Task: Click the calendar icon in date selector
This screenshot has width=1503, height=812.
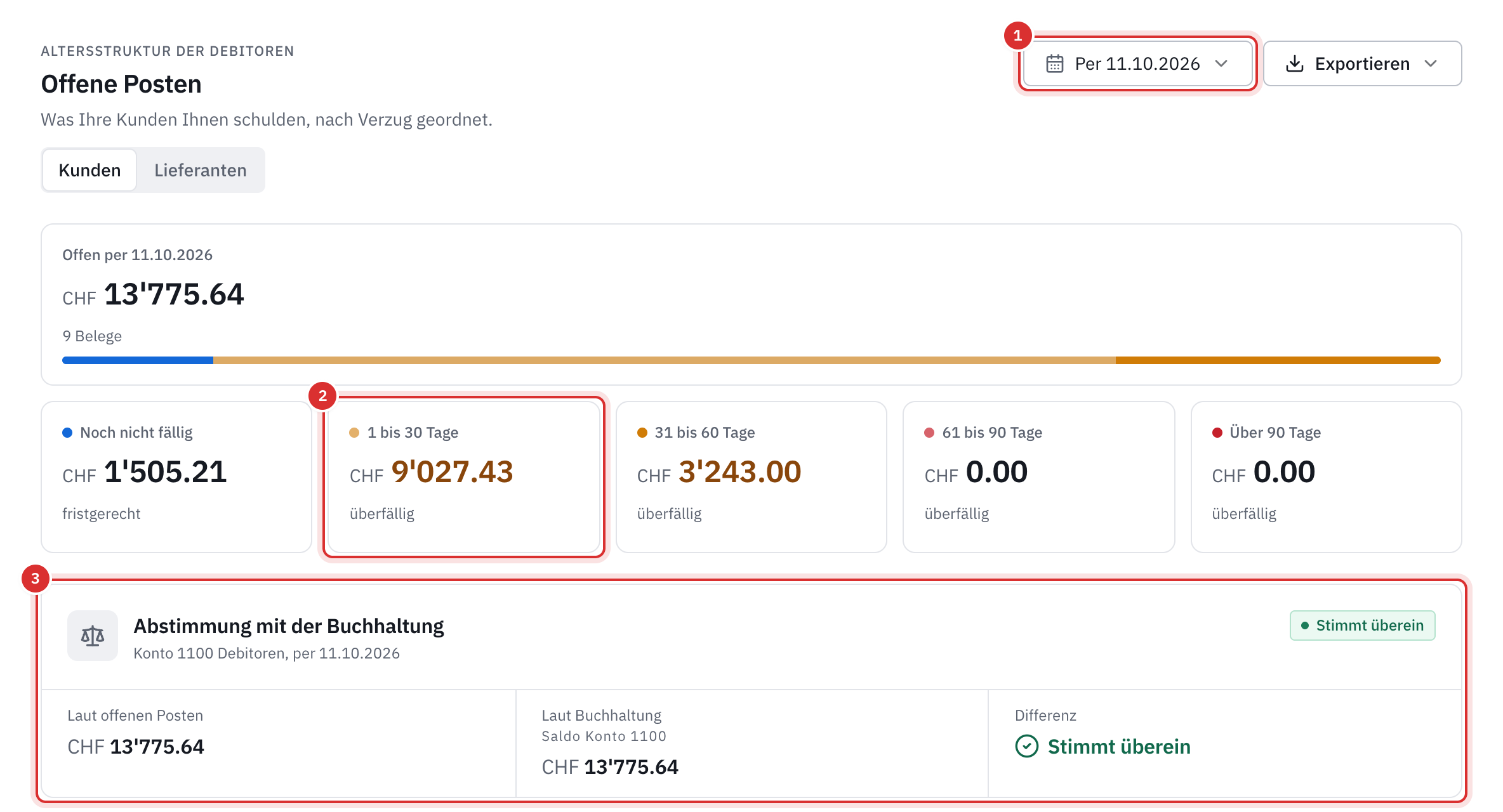Action: [1054, 64]
